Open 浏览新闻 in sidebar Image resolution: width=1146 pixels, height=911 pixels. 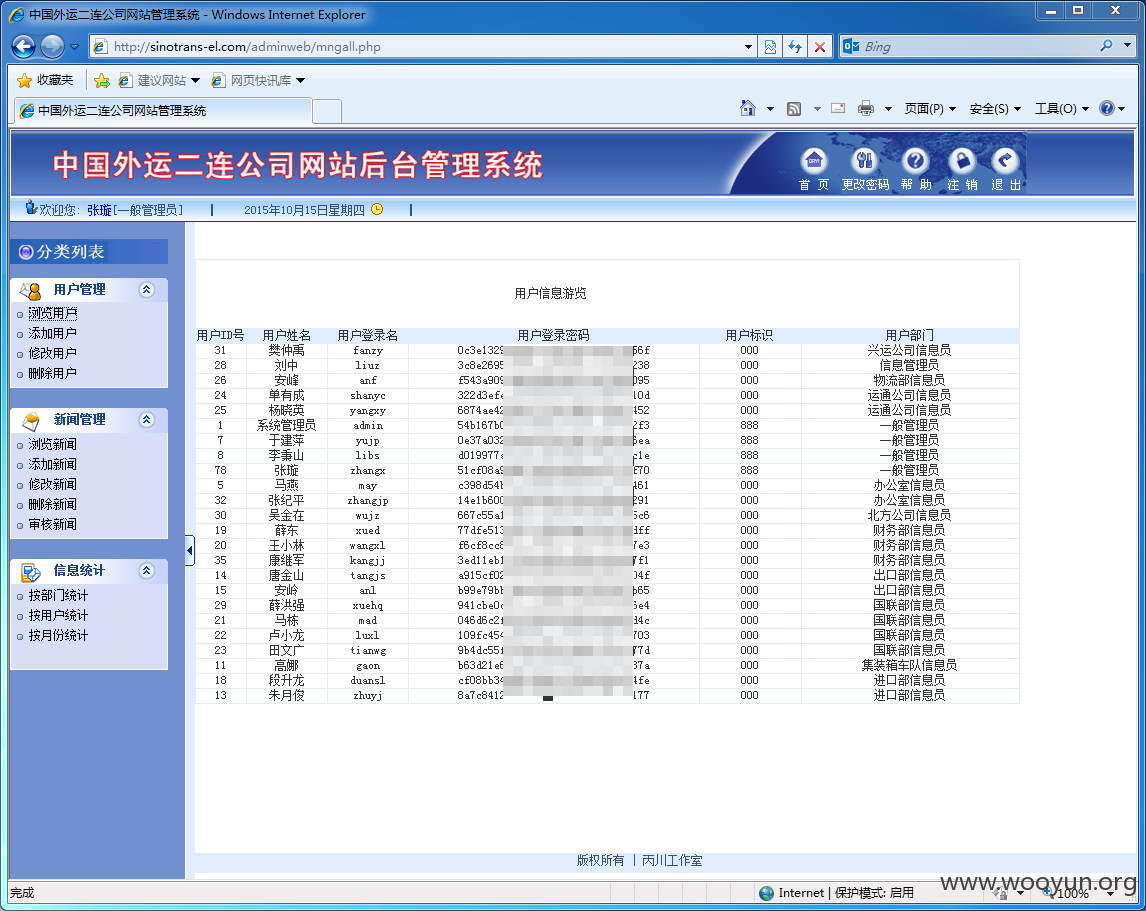53,445
